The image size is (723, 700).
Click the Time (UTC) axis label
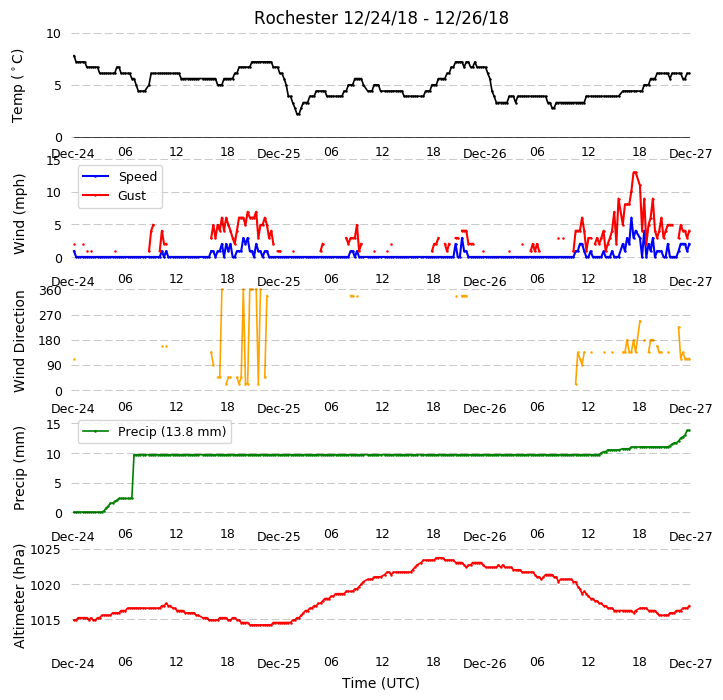(x=381, y=683)
